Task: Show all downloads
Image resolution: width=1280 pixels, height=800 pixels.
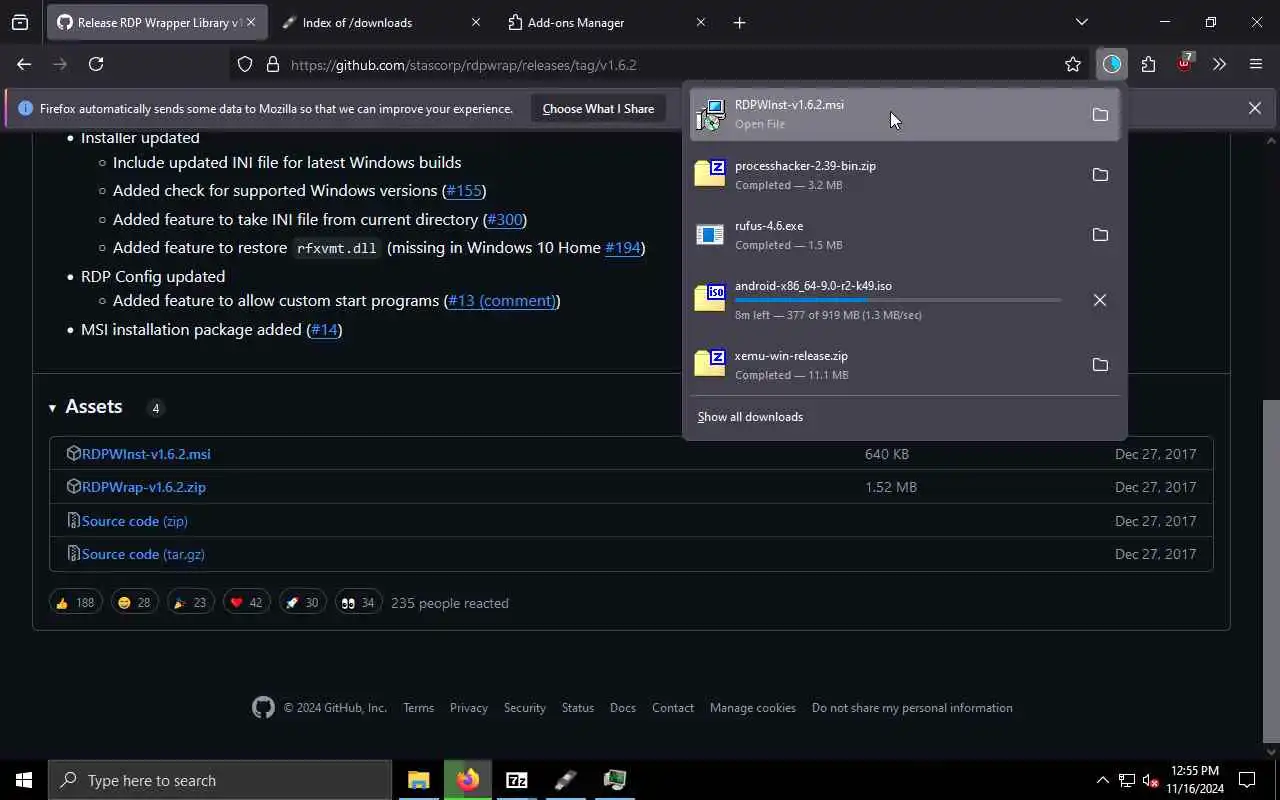Action: point(750,416)
